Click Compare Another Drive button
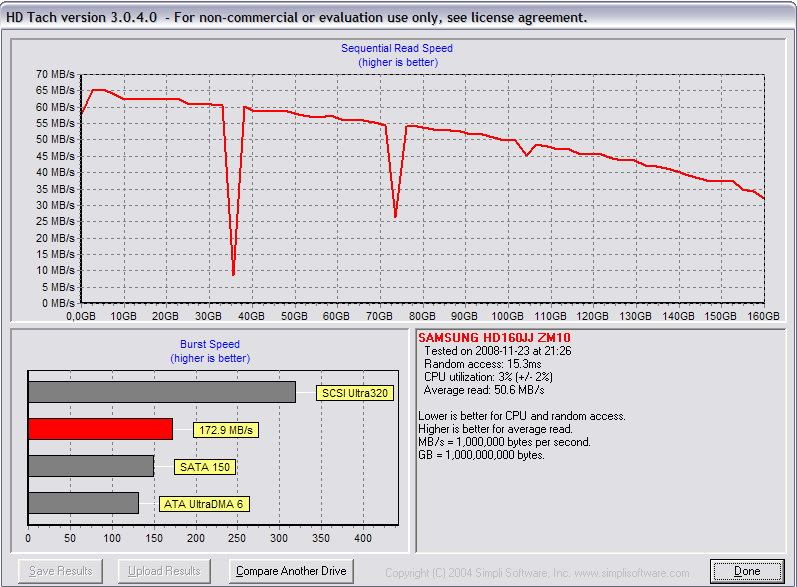Viewport: 797px width, 587px height. click(291, 571)
